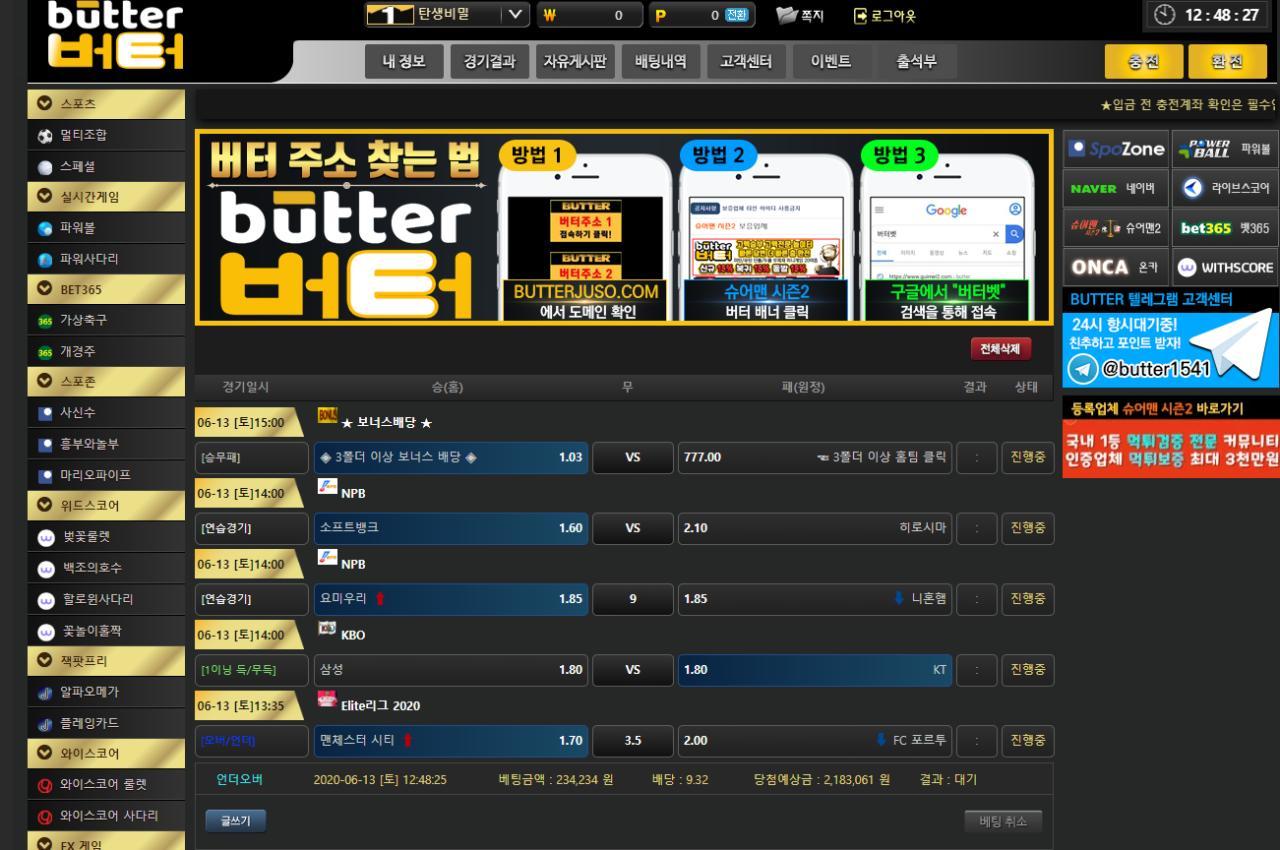Open the SpoZone partner logo
This screenshot has width=1280, height=850.
pyautogui.click(x=1116, y=149)
